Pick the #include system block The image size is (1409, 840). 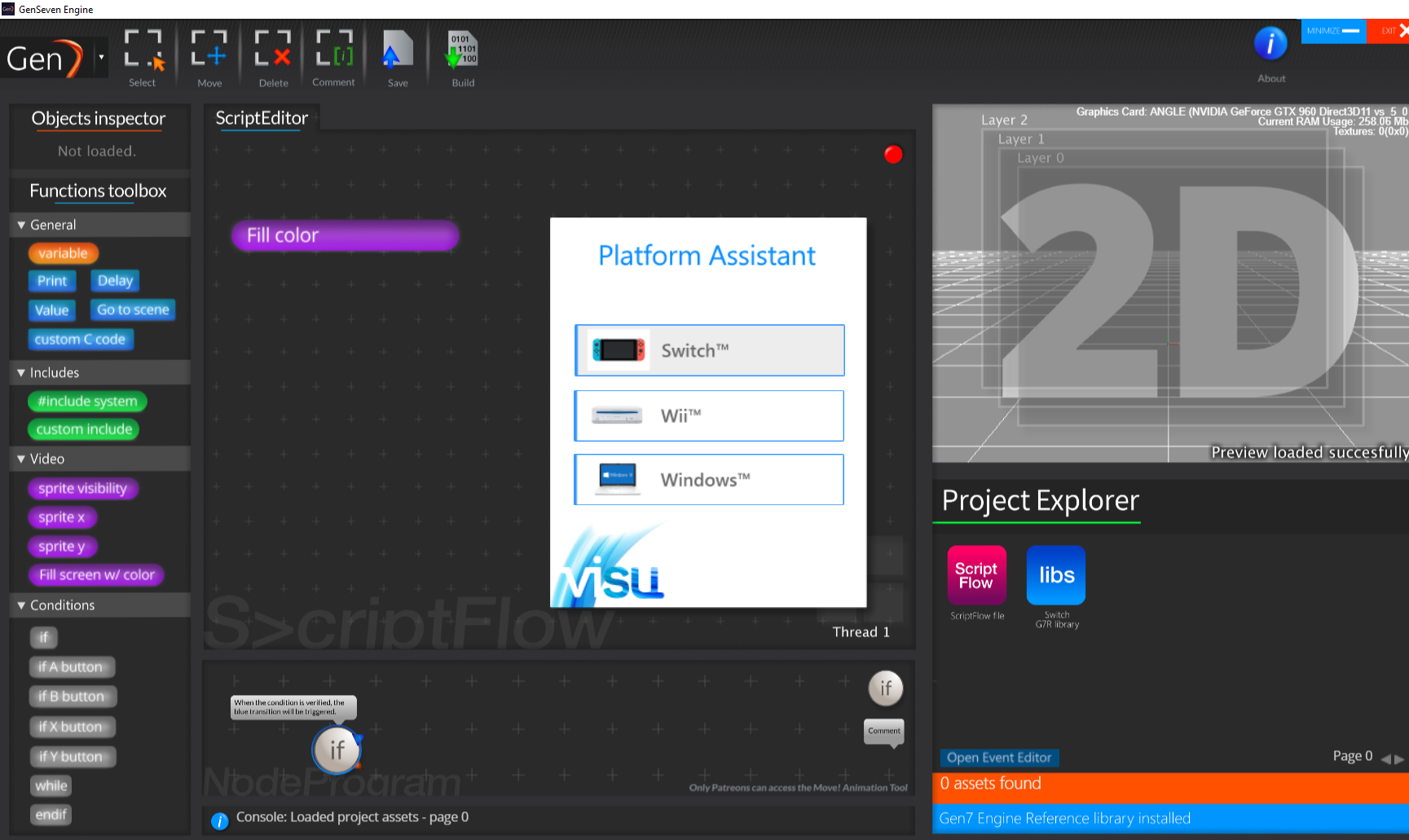(87, 402)
